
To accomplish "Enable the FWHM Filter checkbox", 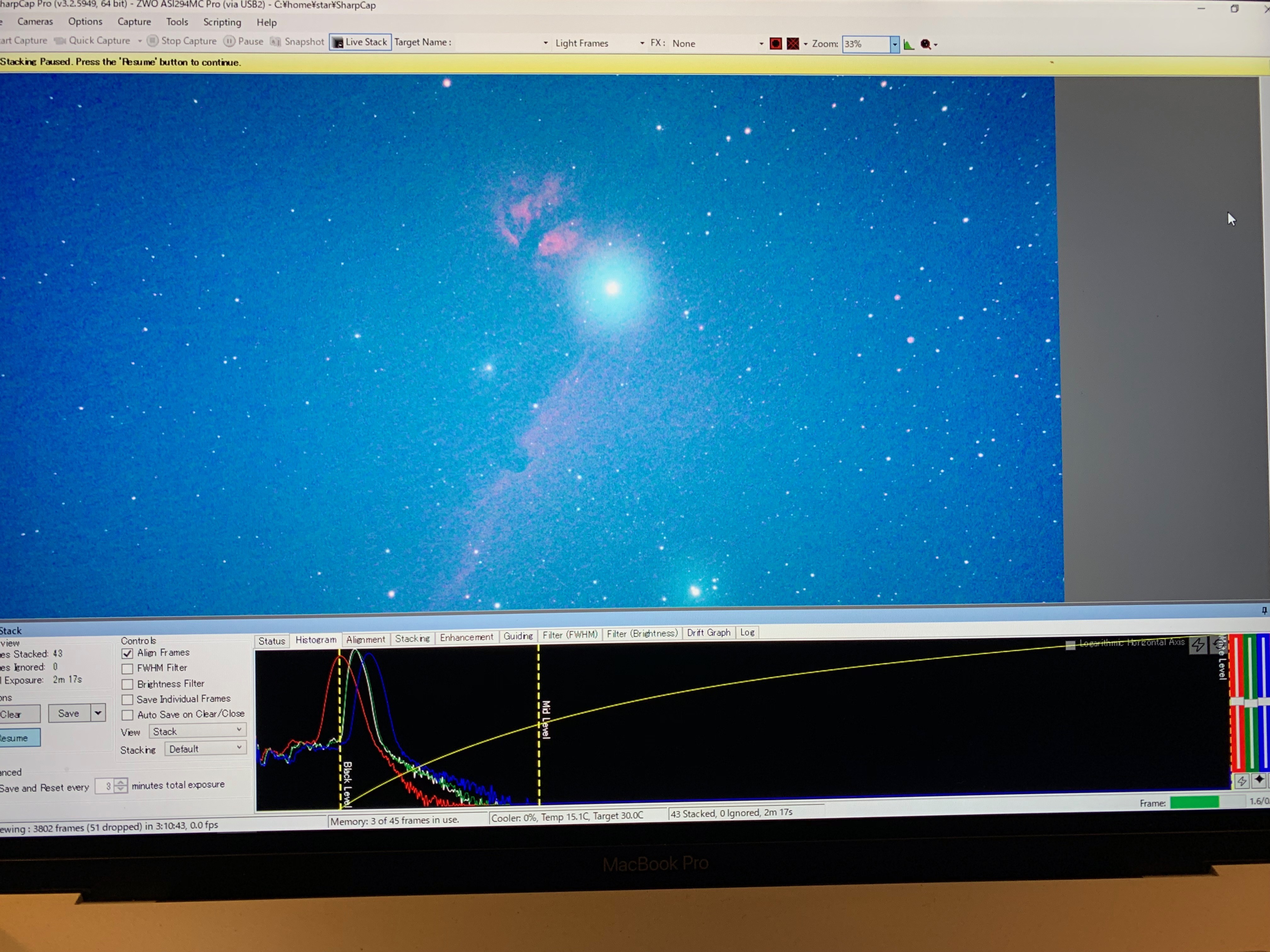I will click(128, 669).
